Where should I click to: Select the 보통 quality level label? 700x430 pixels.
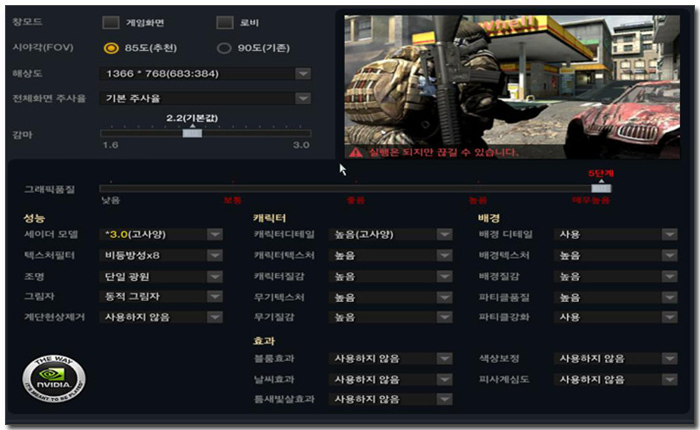pyautogui.click(x=233, y=200)
